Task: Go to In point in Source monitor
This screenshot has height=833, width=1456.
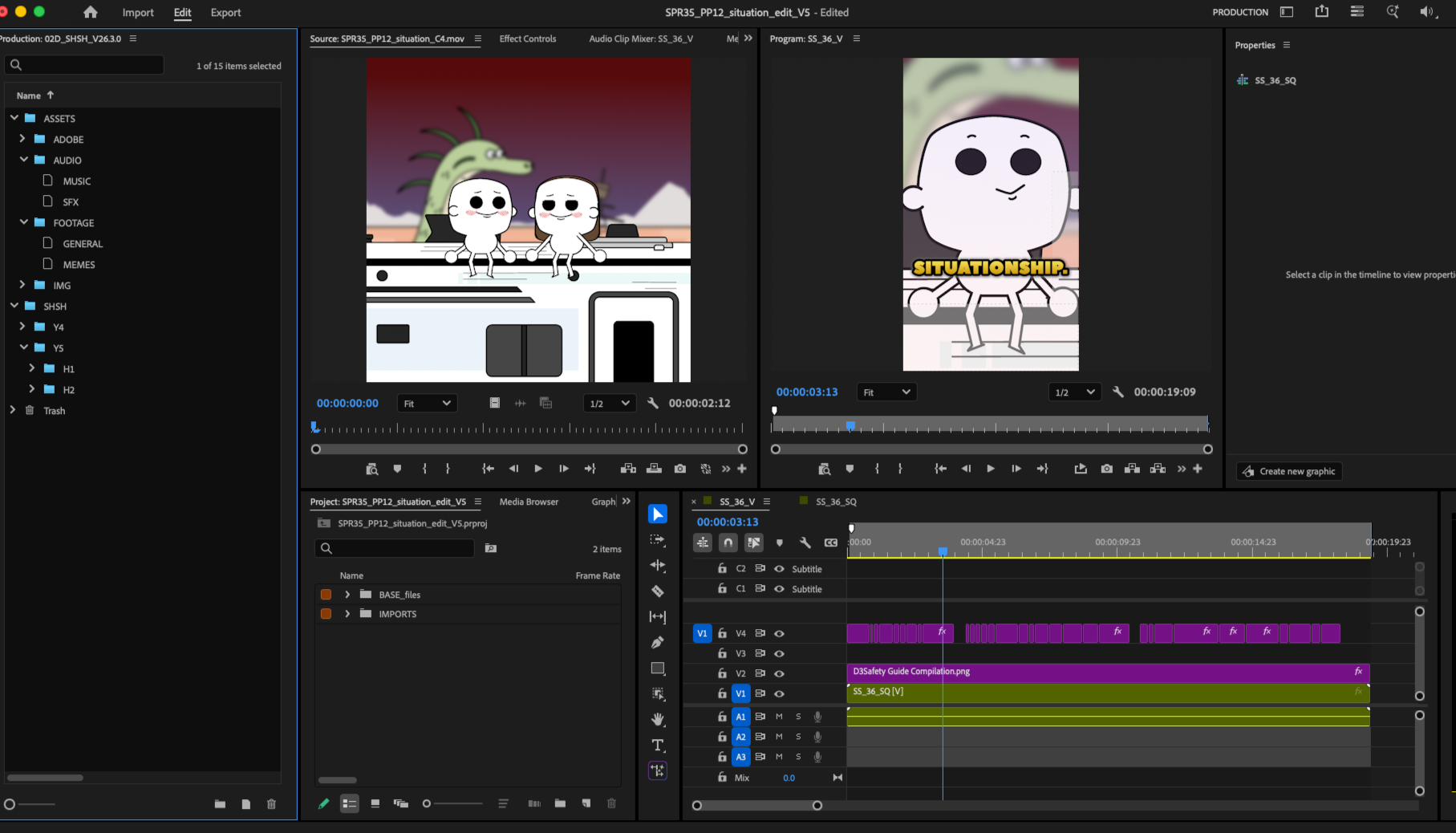Action: [488, 469]
